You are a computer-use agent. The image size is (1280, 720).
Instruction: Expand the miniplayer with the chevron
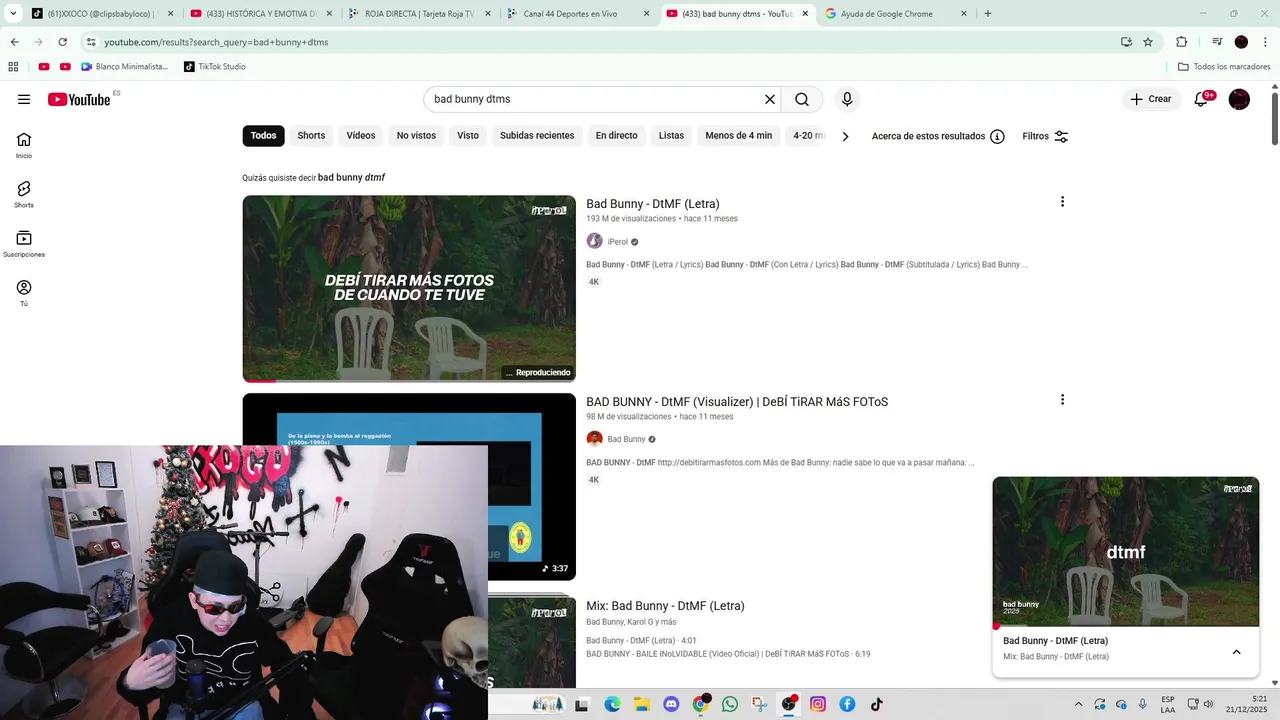pos(1236,652)
